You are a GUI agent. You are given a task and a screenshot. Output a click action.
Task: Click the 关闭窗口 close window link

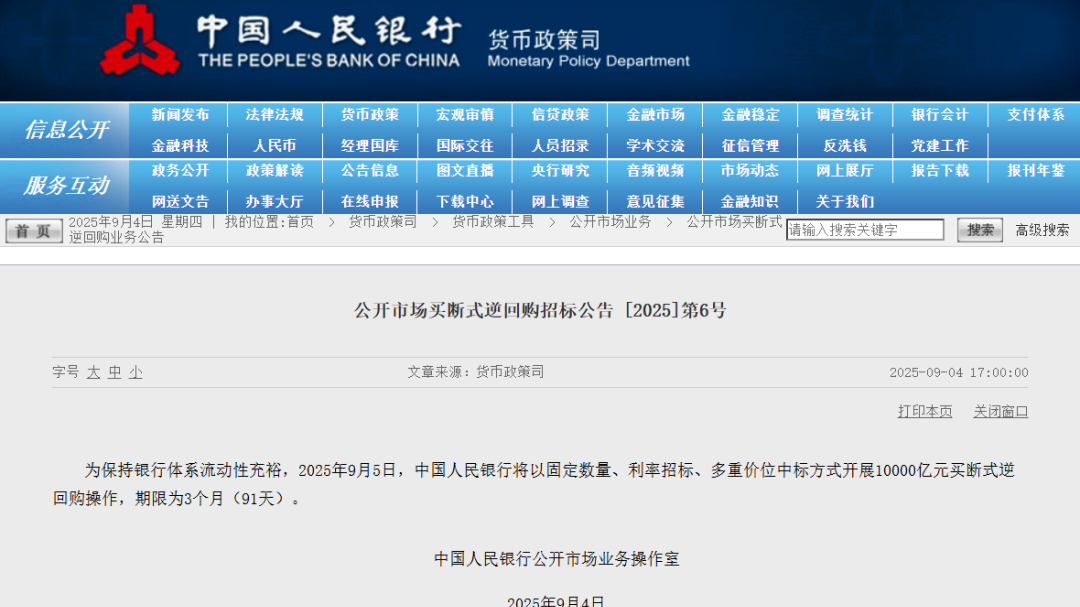pos(1001,411)
